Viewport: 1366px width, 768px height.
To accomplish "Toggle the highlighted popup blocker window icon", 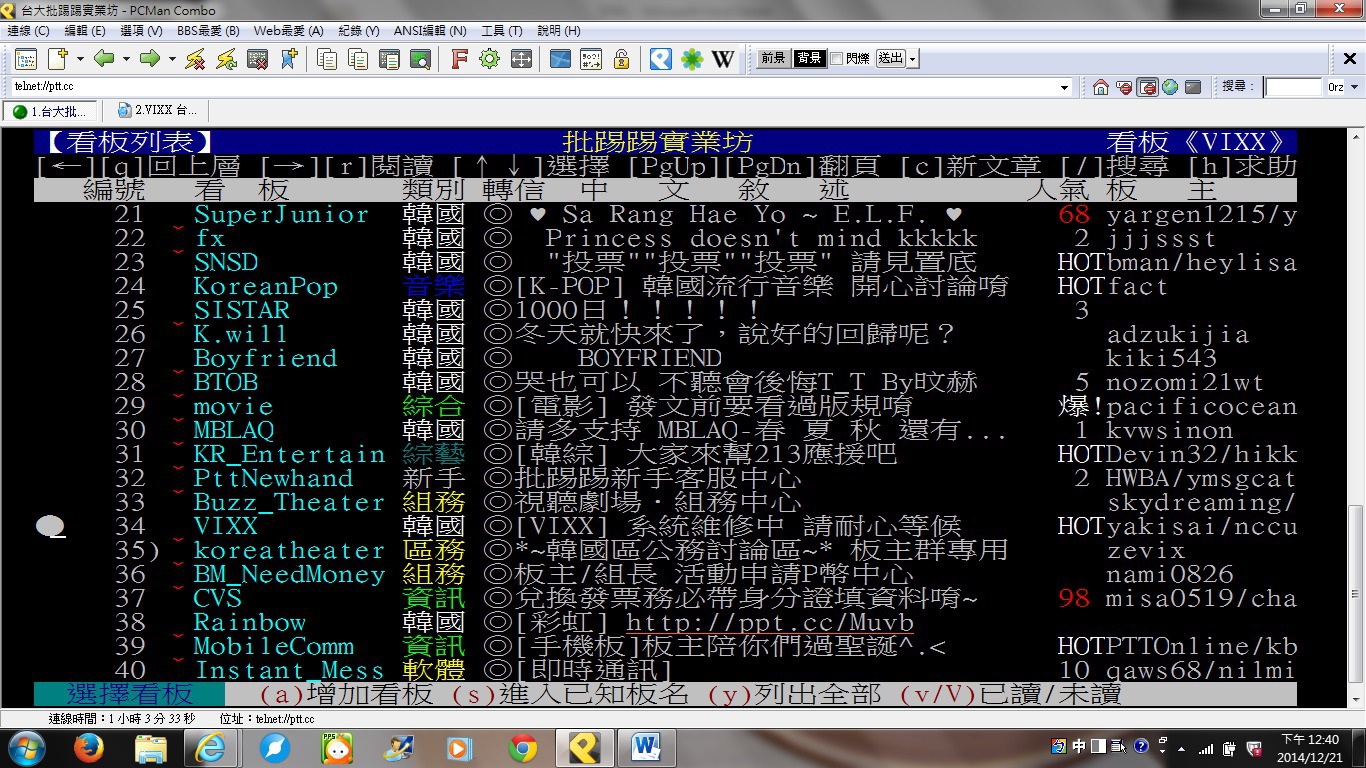I will click(1147, 87).
